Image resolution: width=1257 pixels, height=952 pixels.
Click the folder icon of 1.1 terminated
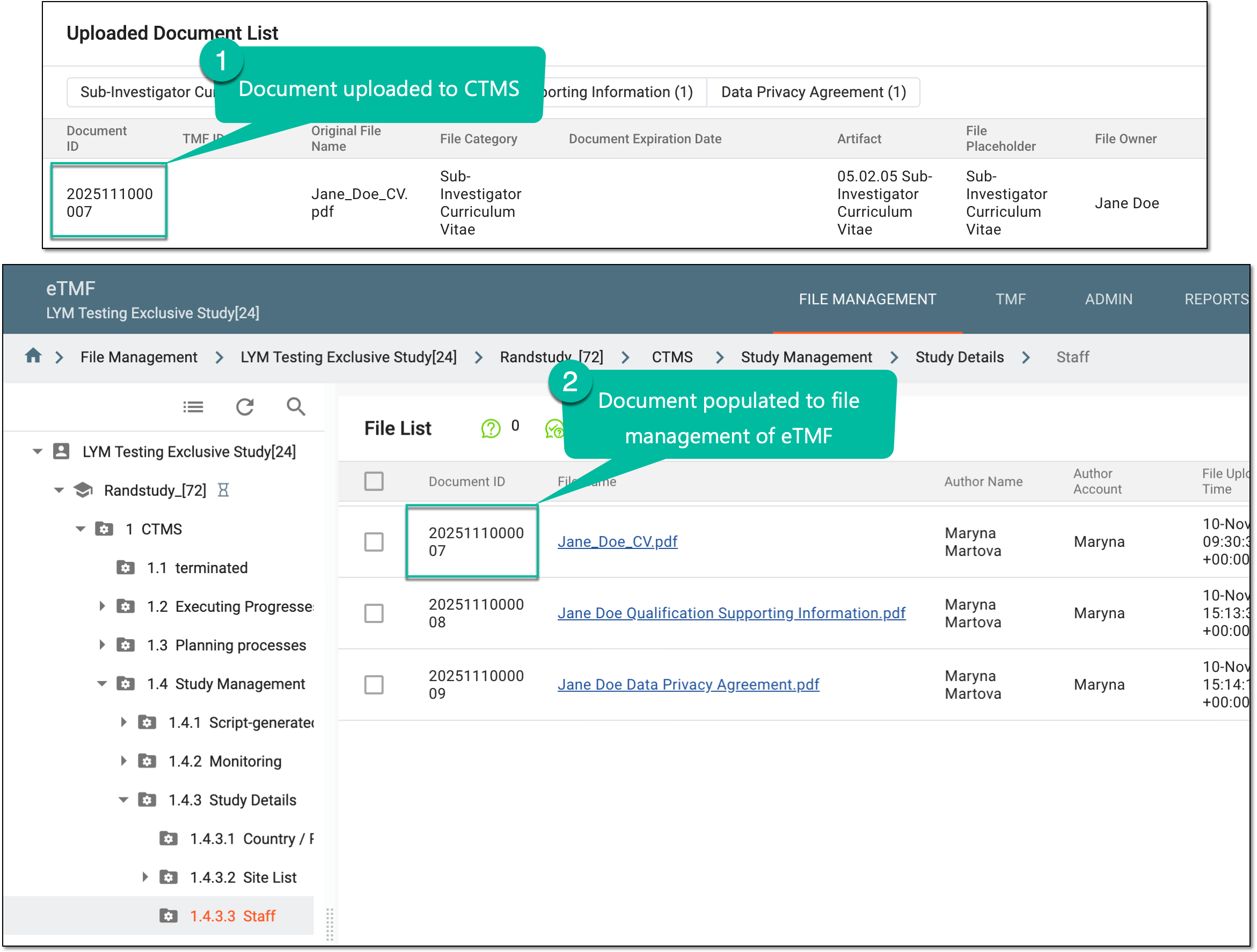[126, 567]
